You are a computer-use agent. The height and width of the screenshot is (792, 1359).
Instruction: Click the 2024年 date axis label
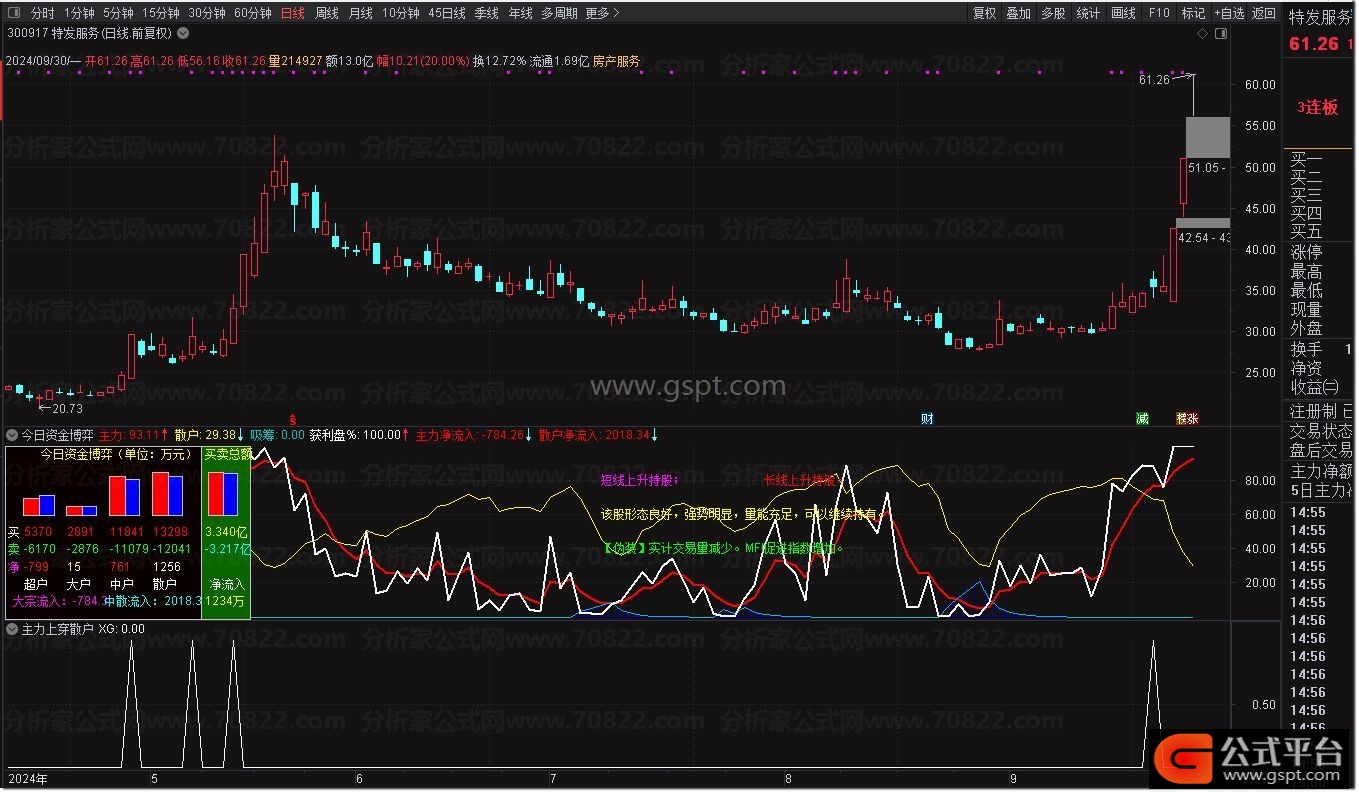(27, 777)
